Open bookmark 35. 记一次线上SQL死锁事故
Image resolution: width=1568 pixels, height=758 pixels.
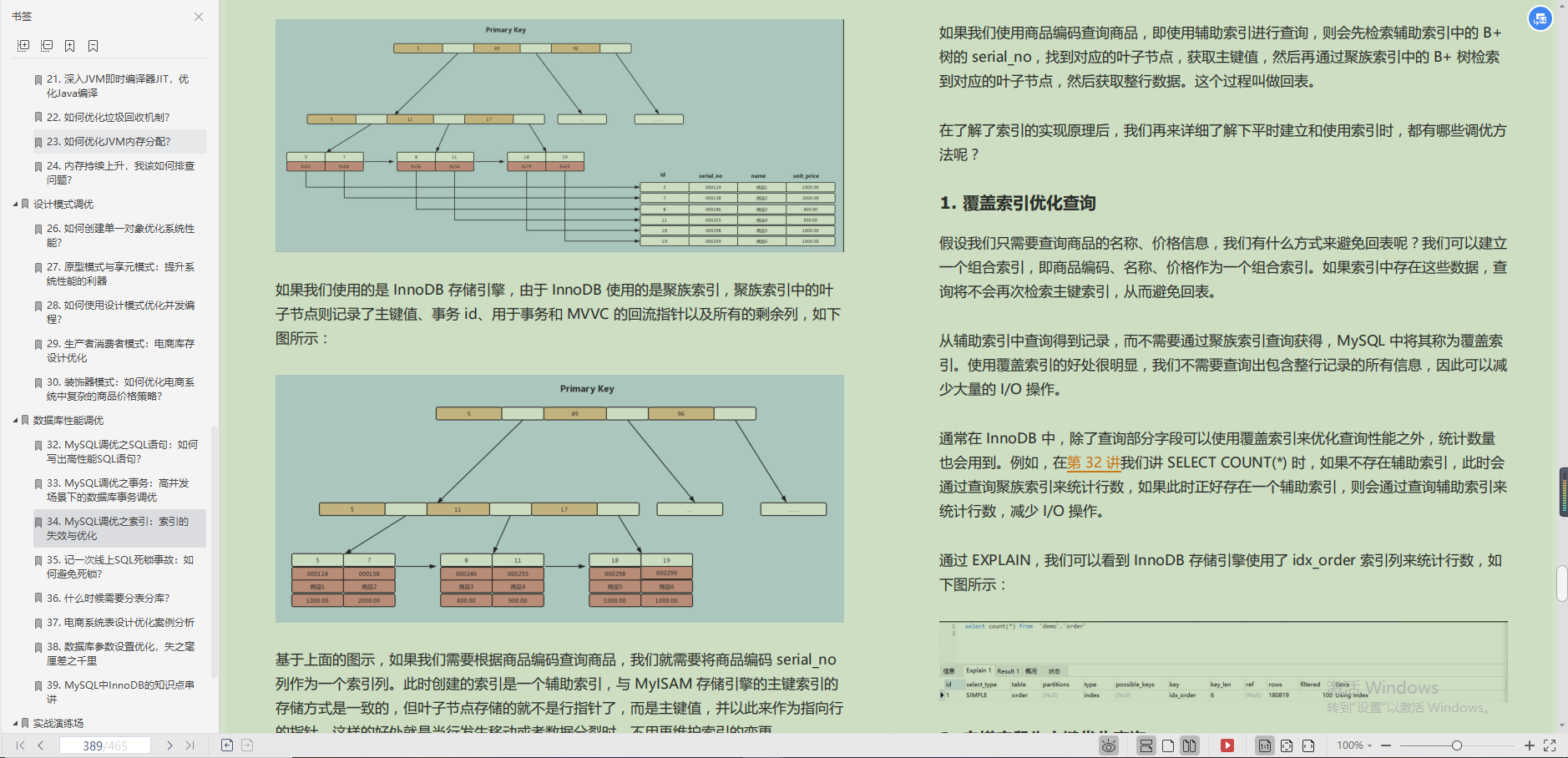[x=119, y=567]
